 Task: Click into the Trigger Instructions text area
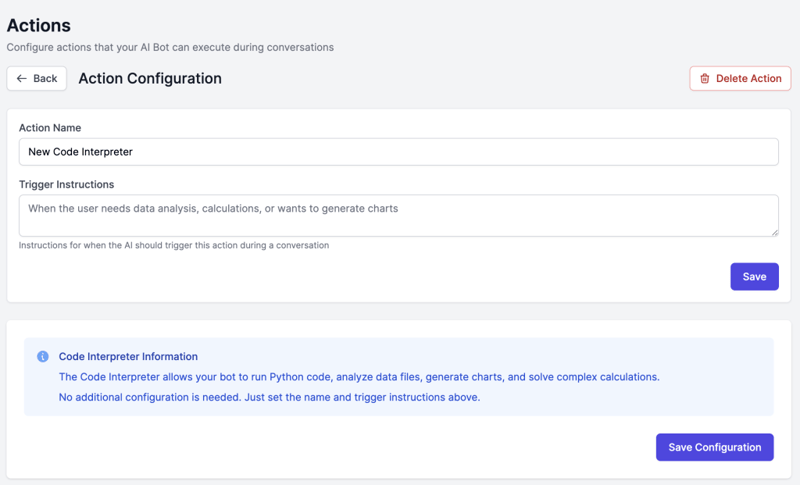[398, 215]
